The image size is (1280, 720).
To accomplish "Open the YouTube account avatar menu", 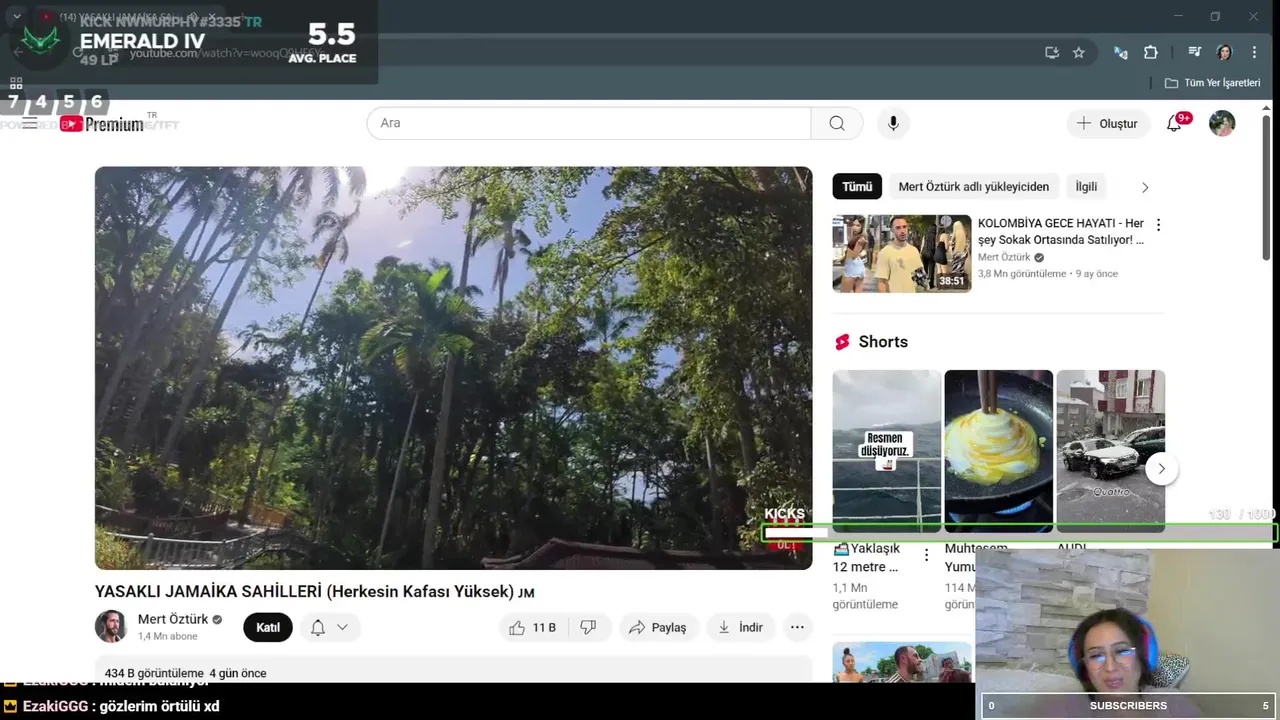I will [x=1222, y=123].
